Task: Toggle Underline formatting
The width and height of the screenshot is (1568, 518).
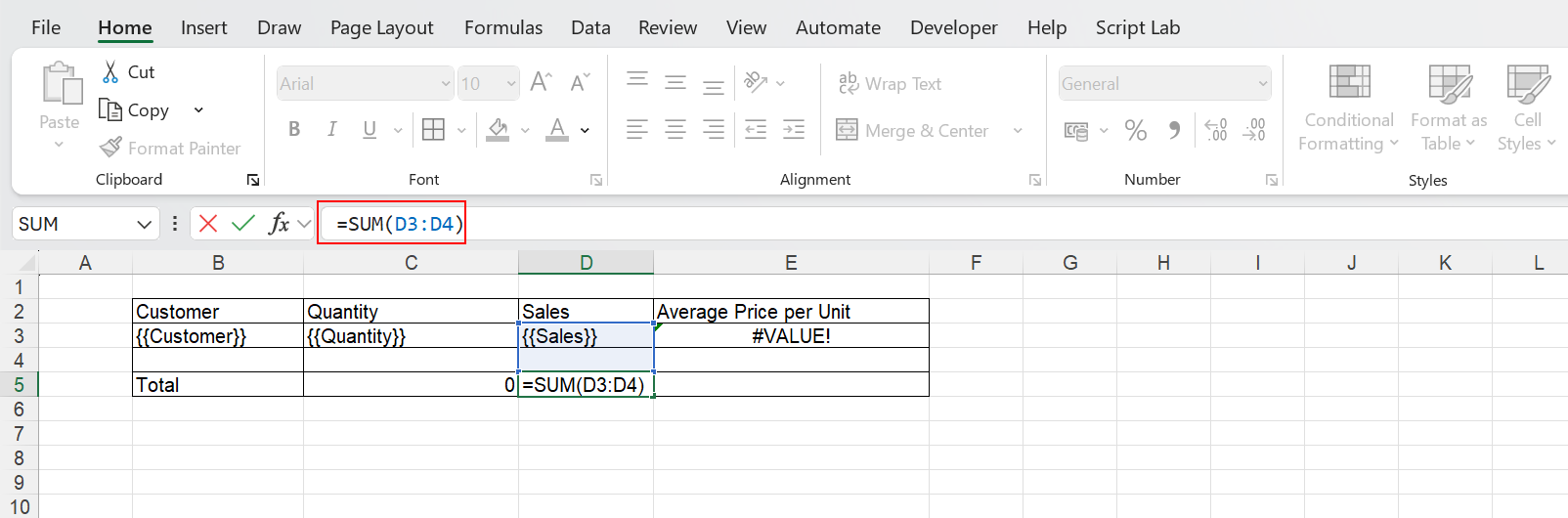Action: (370, 129)
